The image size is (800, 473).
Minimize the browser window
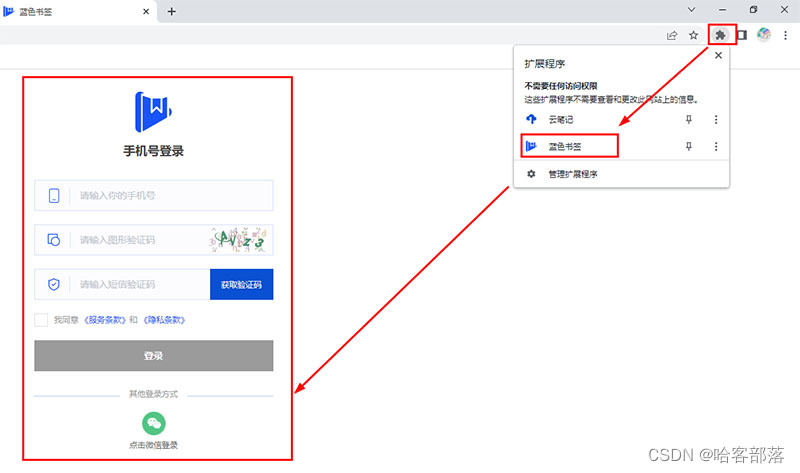click(x=722, y=10)
